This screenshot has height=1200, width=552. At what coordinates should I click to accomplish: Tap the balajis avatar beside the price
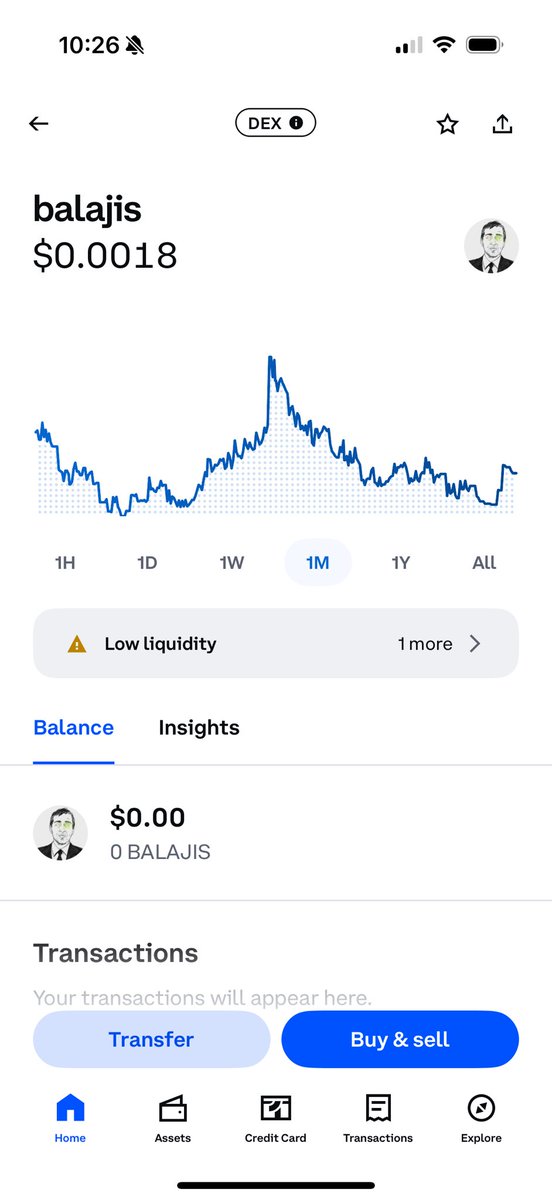tap(492, 247)
